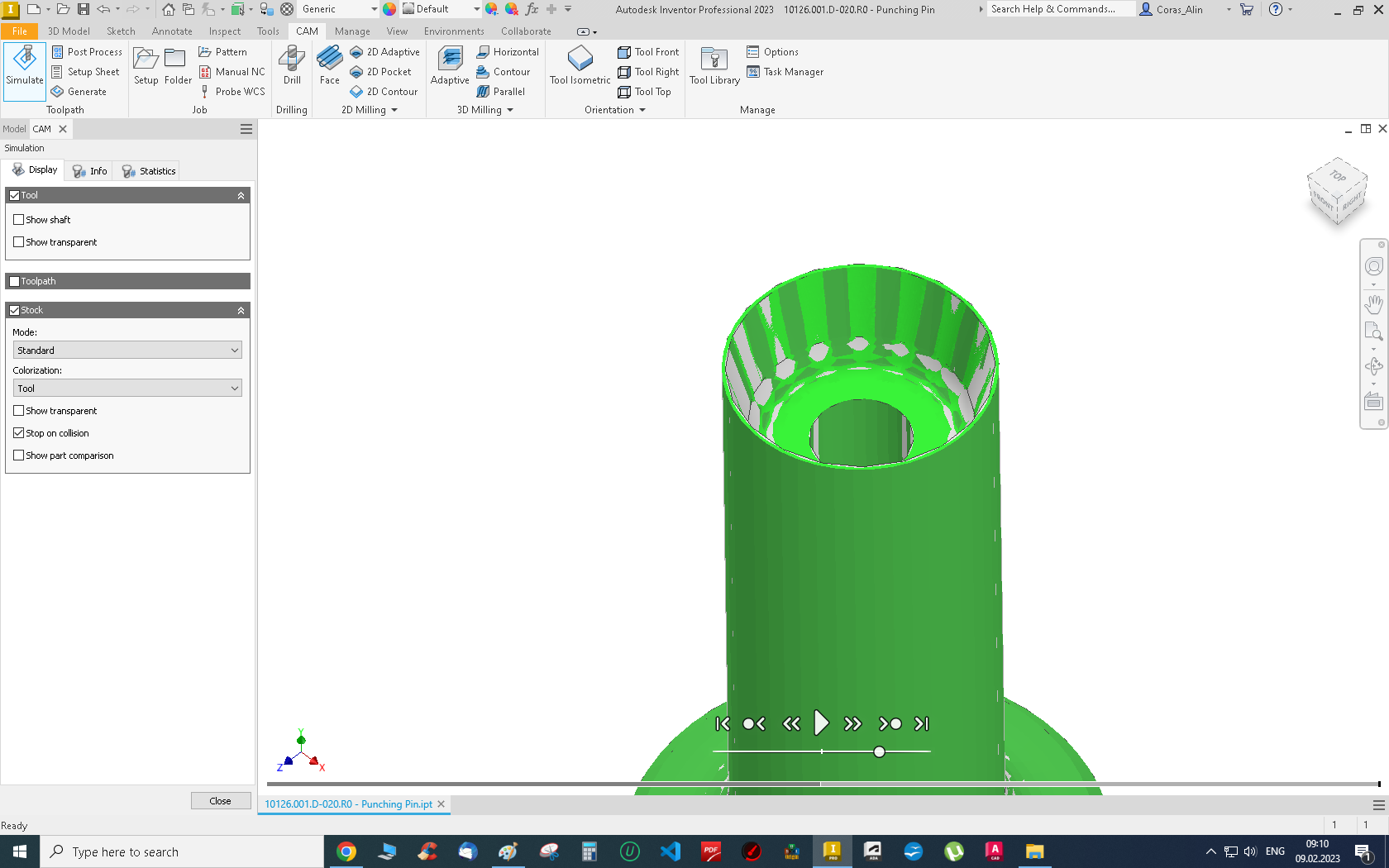Switch to the Statistics tab

(147, 170)
